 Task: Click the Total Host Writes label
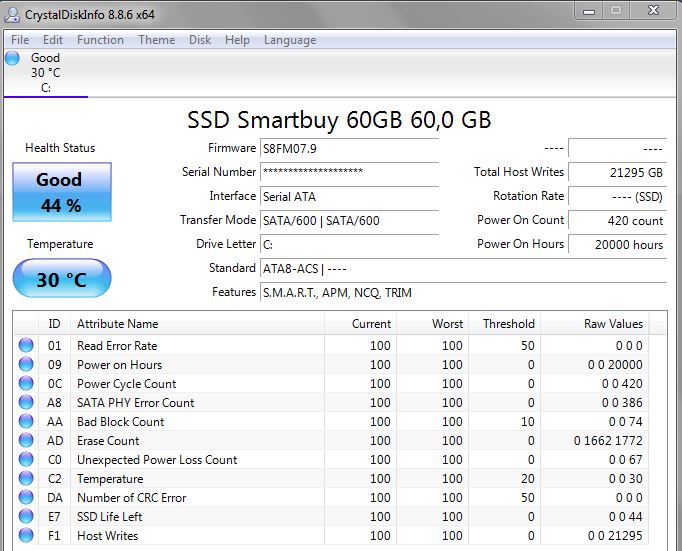click(x=519, y=172)
